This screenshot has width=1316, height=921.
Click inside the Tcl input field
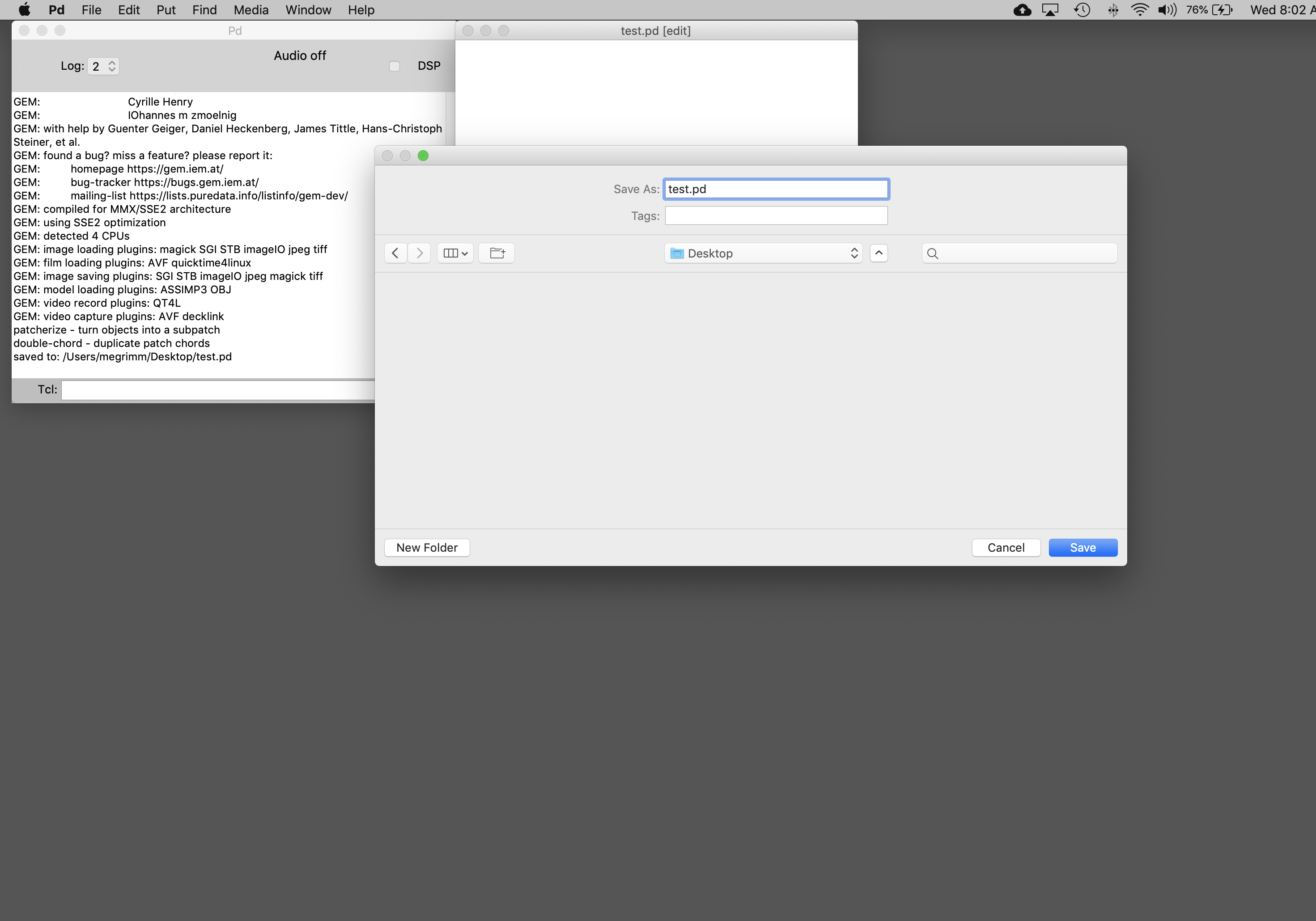[x=218, y=389]
